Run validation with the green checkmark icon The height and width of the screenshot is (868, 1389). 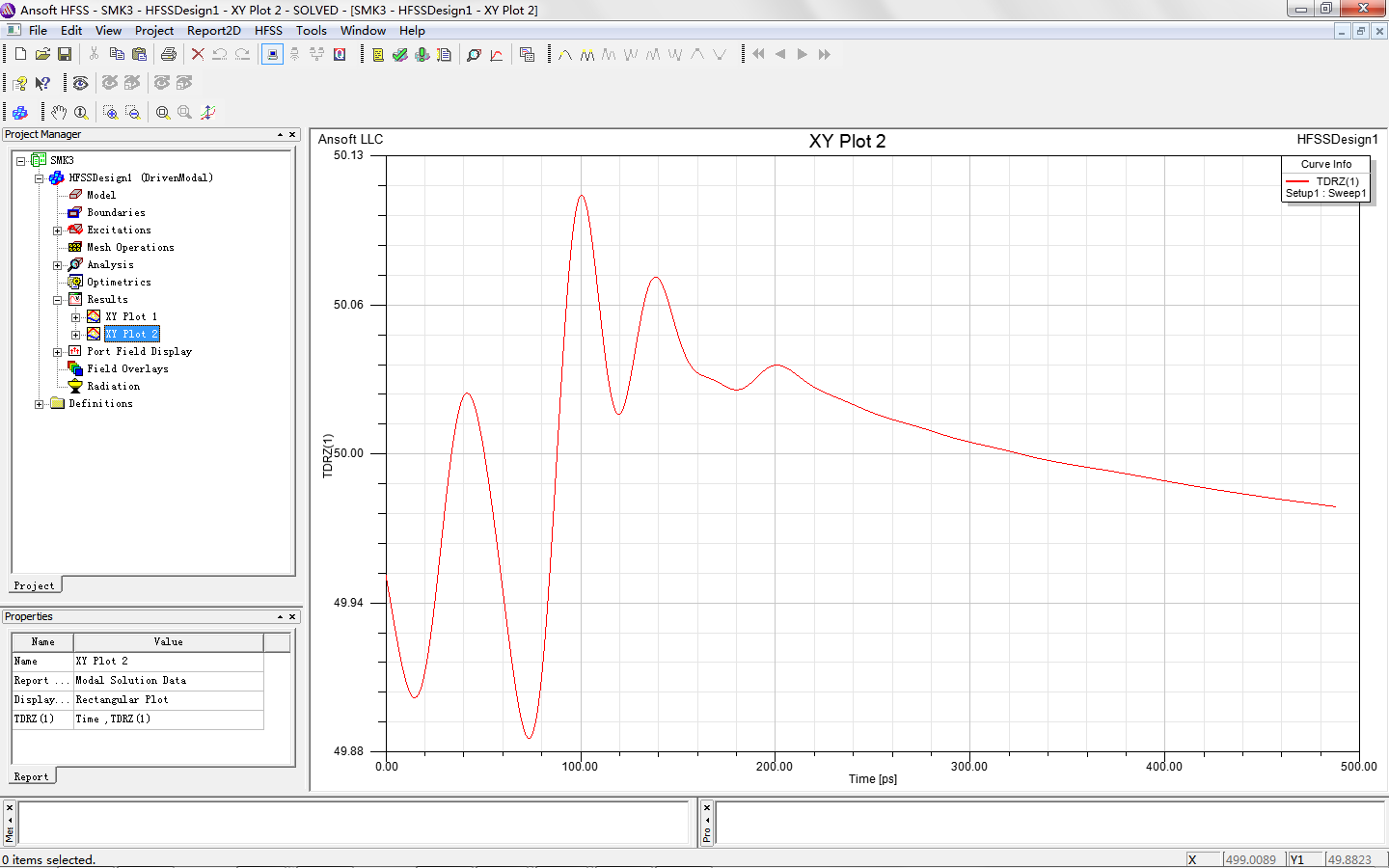400,55
